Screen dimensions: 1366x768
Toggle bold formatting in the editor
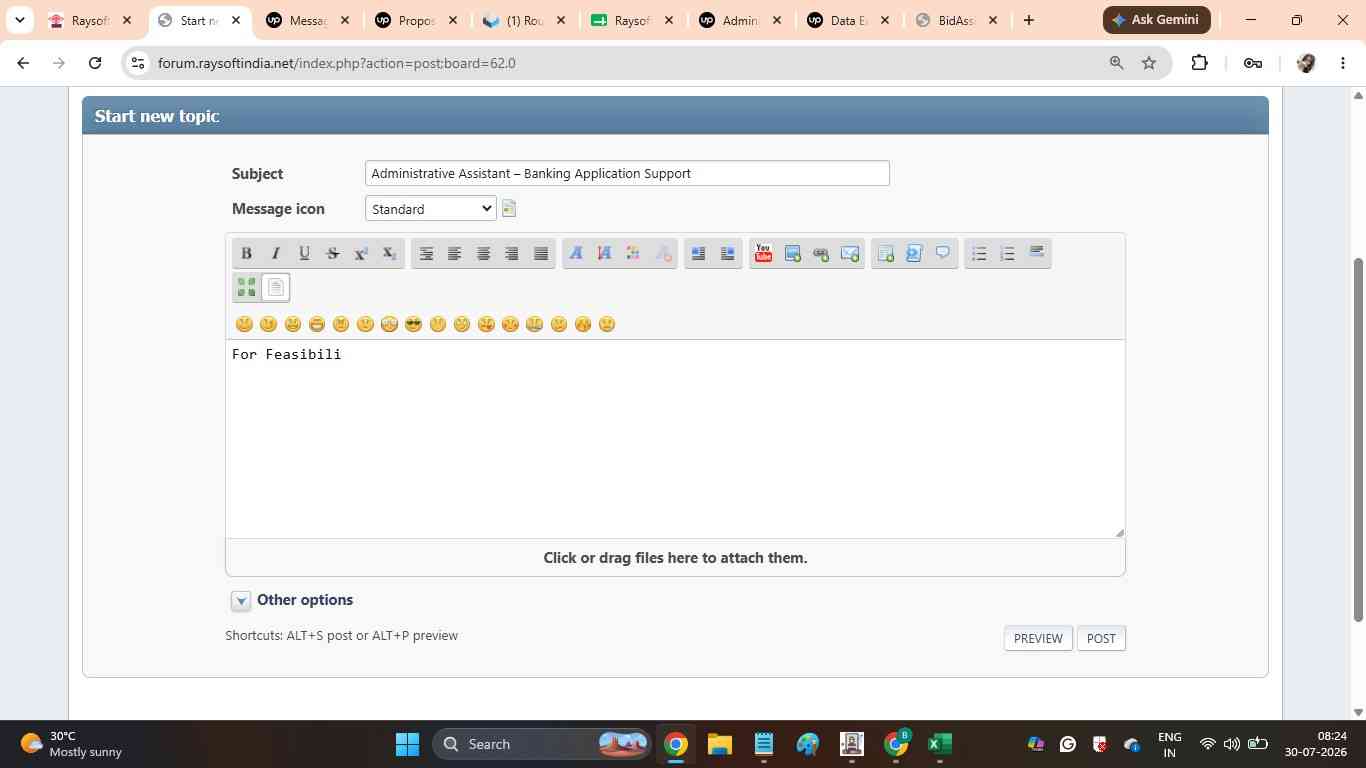pyautogui.click(x=246, y=253)
